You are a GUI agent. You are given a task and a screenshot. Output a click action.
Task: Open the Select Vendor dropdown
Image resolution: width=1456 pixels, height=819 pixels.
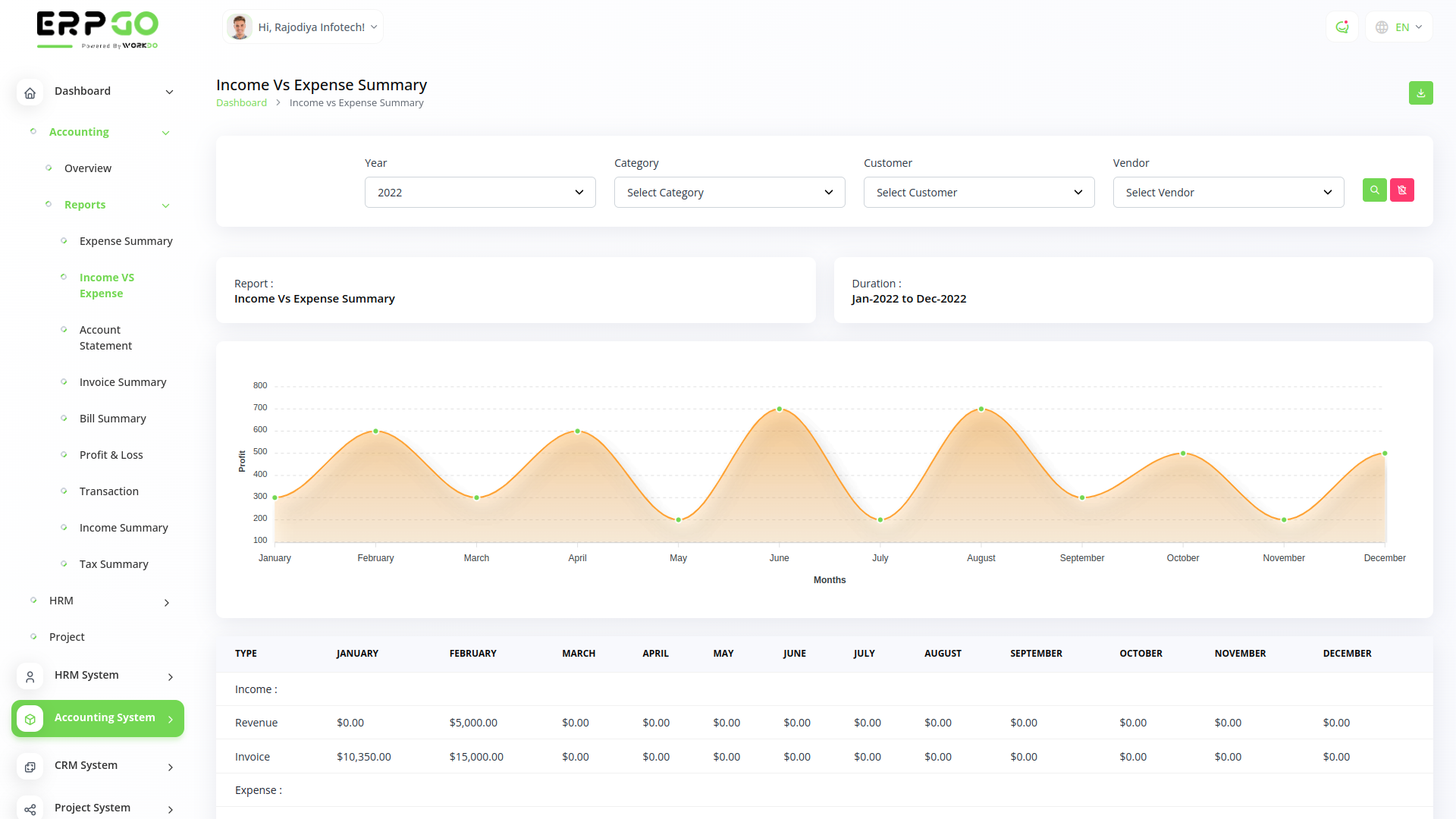(1228, 193)
